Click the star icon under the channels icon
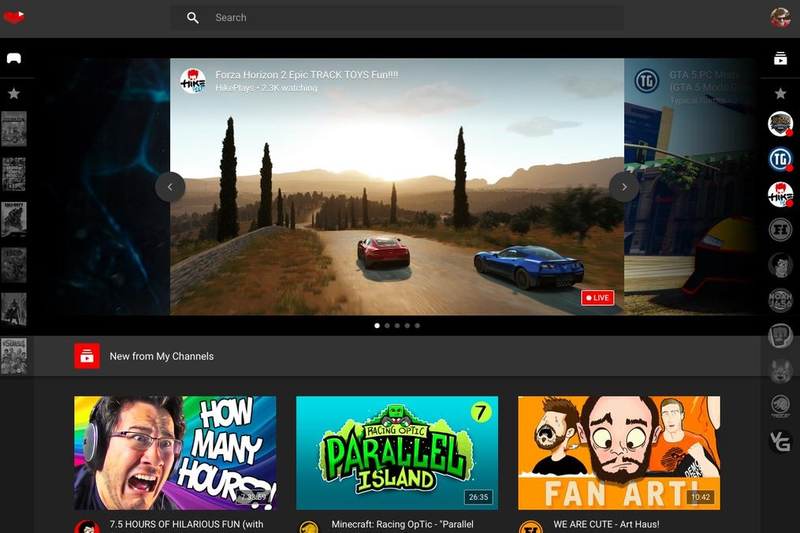Viewport: 800px width, 533px height. point(780,93)
